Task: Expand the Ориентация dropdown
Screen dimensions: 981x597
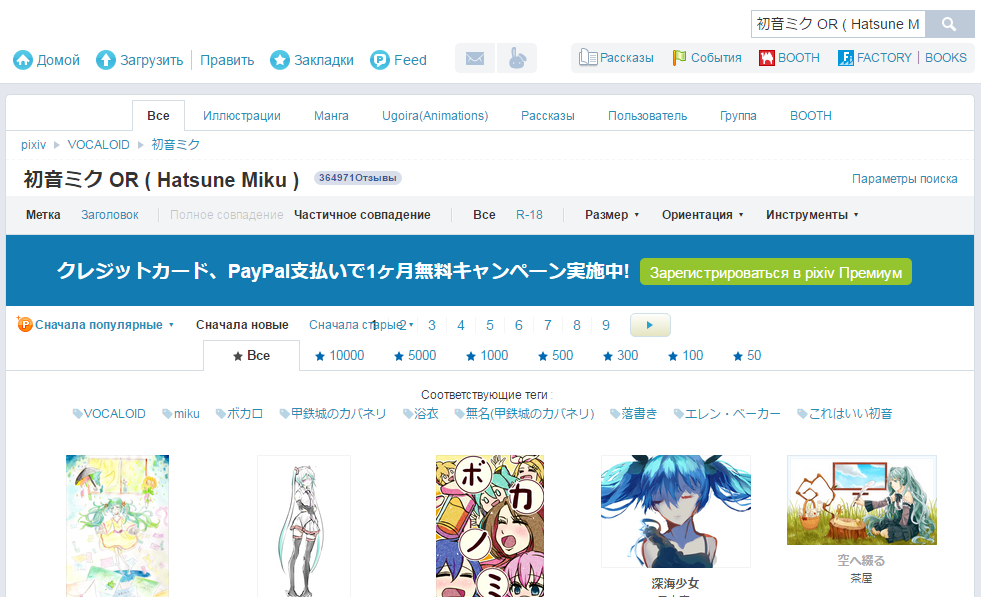Action: click(x=703, y=215)
